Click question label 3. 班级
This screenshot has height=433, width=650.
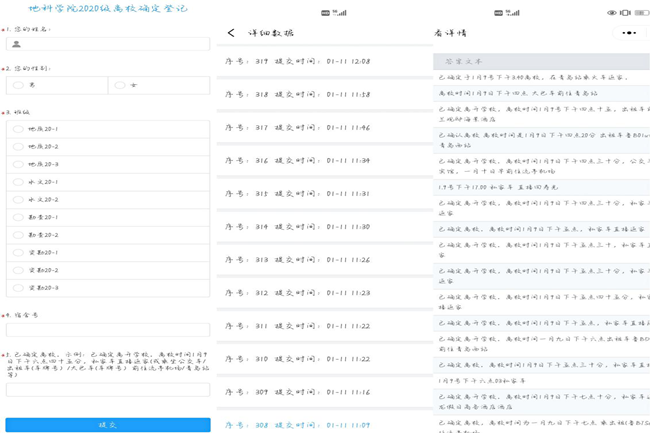coord(18,112)
